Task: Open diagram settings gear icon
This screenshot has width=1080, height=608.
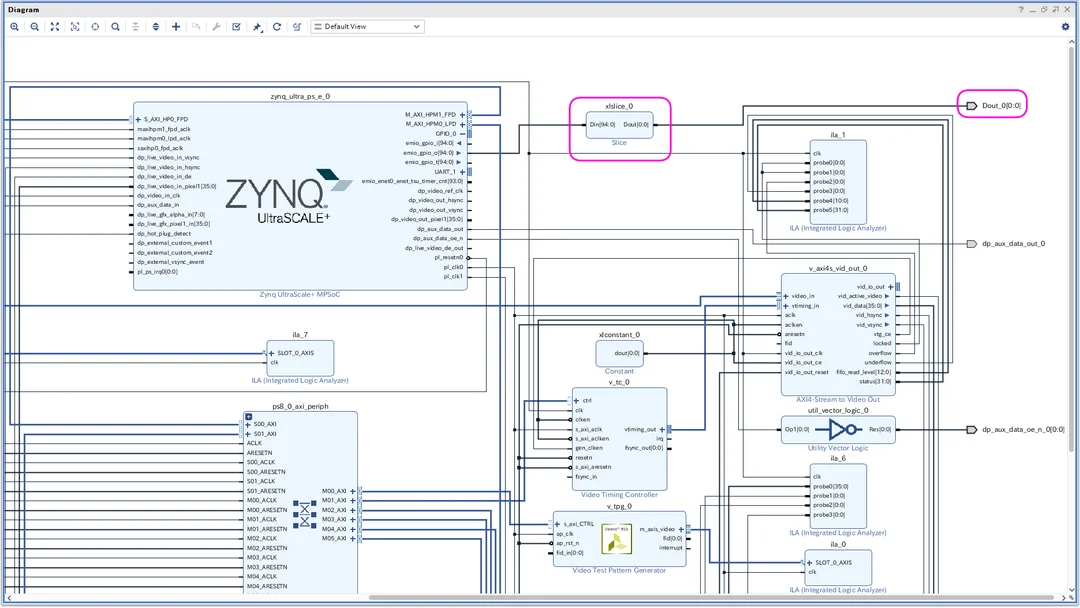Action: click(x=1066, y=27)
